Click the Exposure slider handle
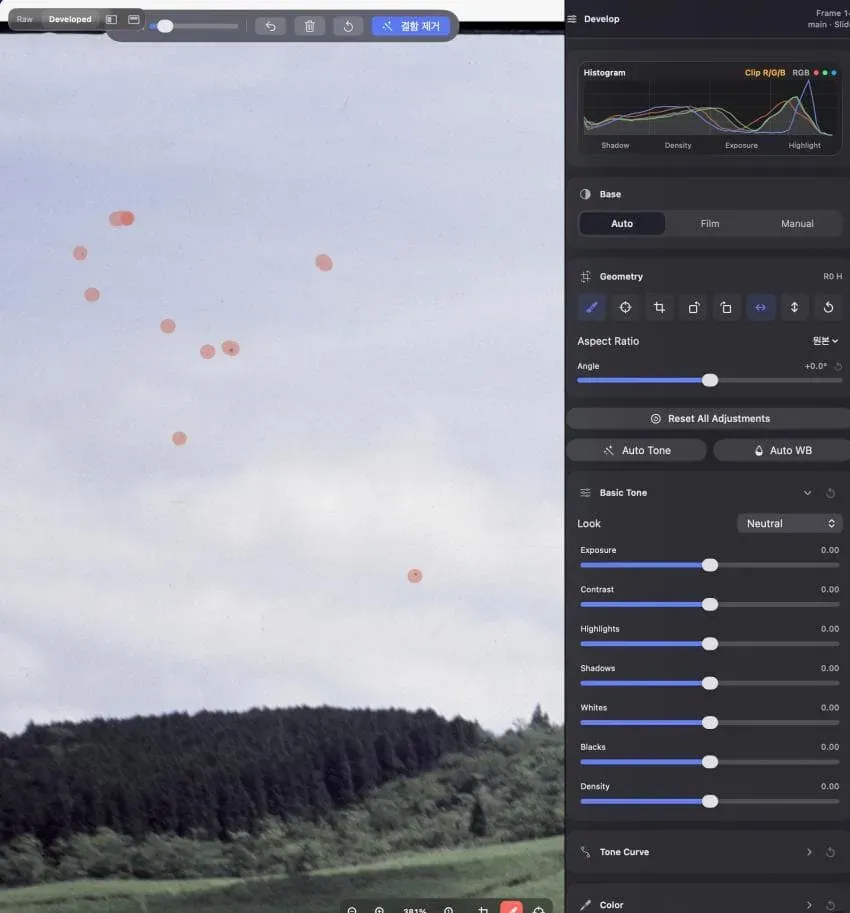Viewport: 850px width, 913px height. coord(710,565)
